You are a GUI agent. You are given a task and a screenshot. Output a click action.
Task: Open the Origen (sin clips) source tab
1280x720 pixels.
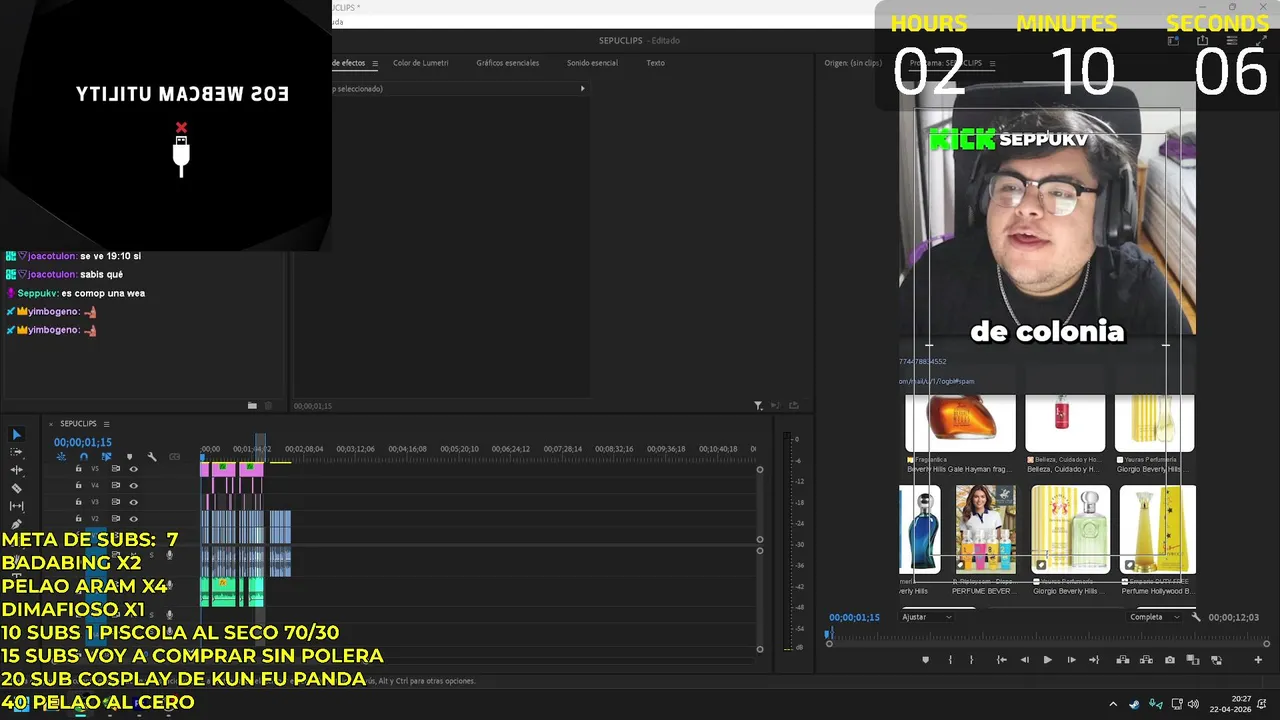(853, 63)
